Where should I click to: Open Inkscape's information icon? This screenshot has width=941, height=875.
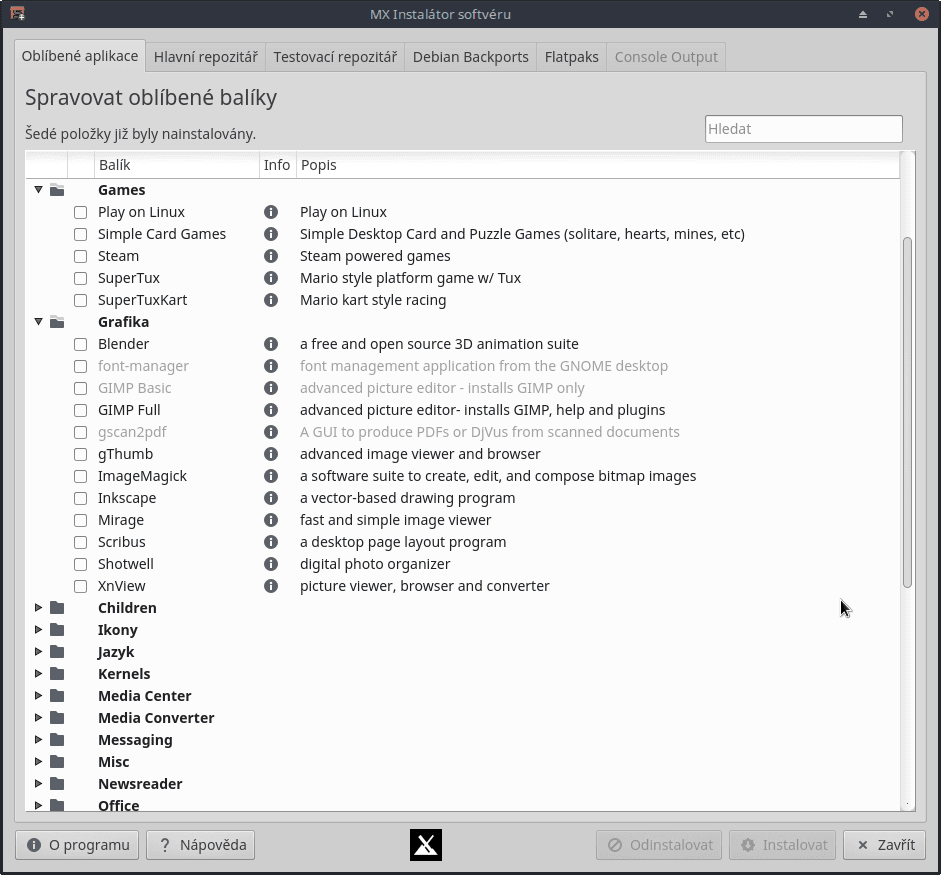coord(270,498)
